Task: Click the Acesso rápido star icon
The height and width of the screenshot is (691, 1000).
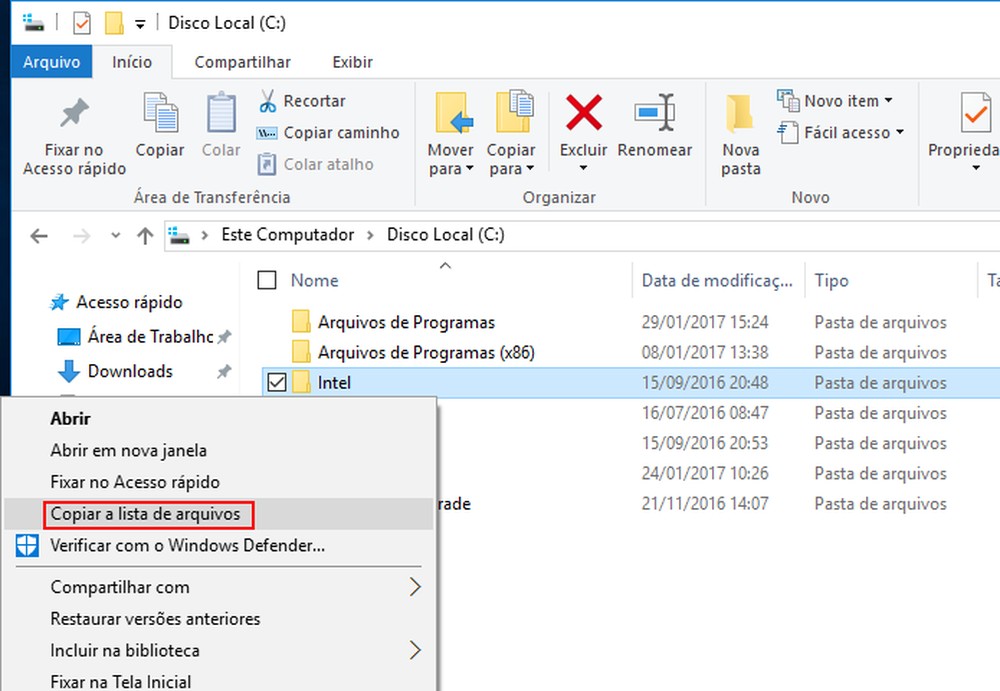Action: (59, 302)
